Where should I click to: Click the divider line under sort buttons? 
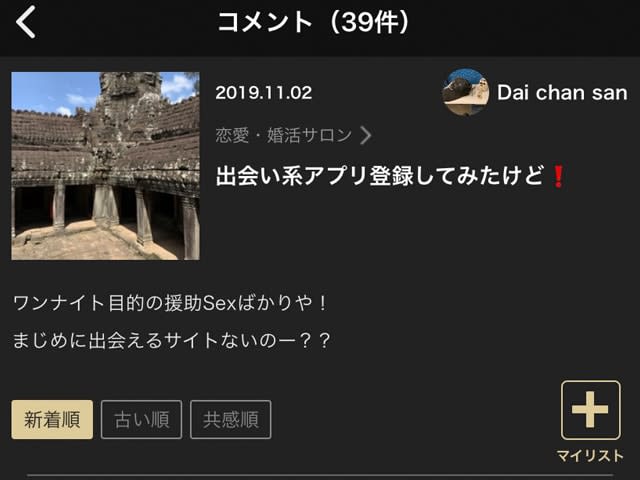pyautogui.click(x=320, y=475)
